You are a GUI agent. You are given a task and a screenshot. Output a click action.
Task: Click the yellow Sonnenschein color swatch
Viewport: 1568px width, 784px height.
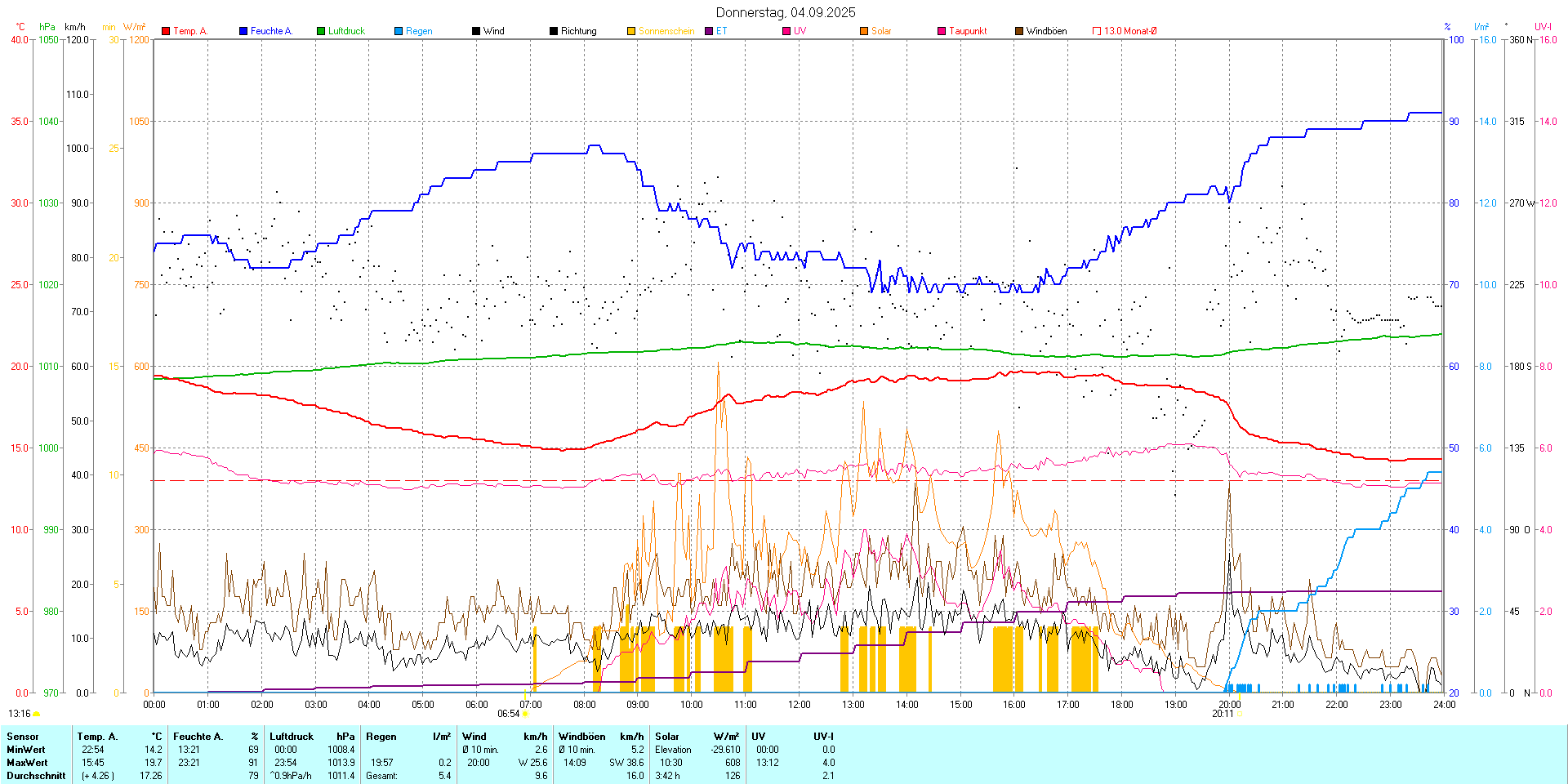[x=631, y=31]
